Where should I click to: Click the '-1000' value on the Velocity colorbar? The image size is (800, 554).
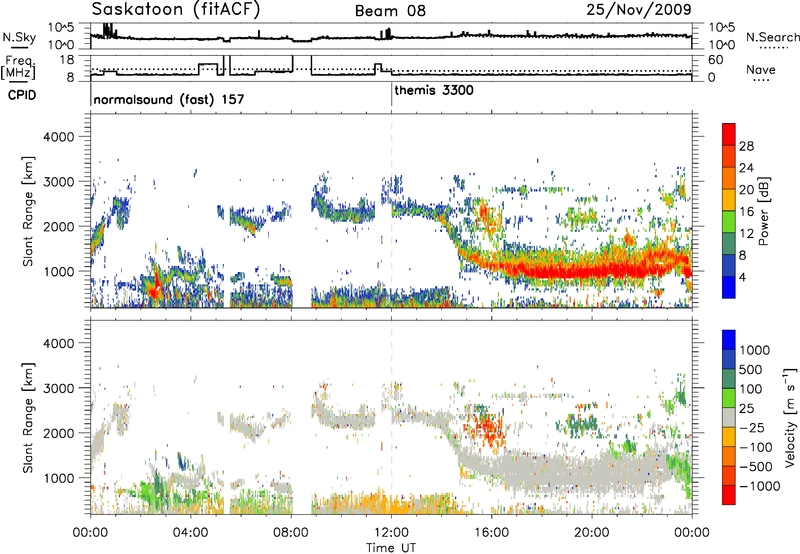pos(759,486)
